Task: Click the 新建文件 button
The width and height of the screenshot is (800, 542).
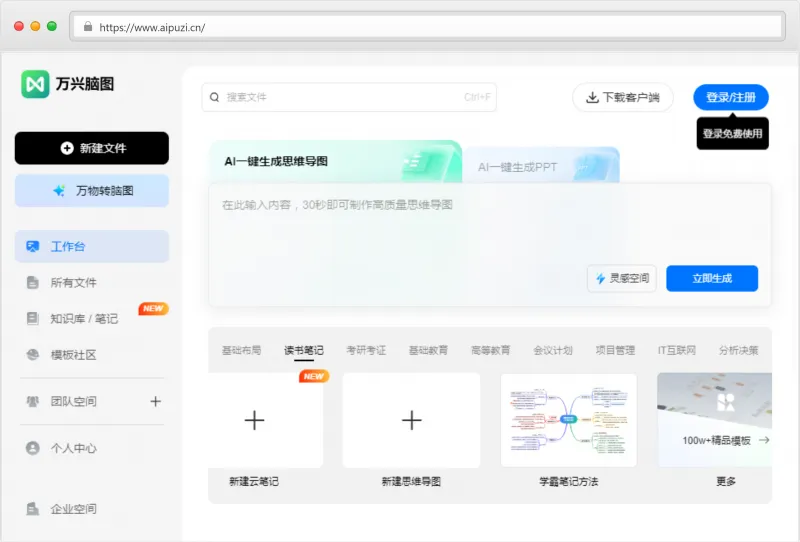Action: tap(92, 148)
